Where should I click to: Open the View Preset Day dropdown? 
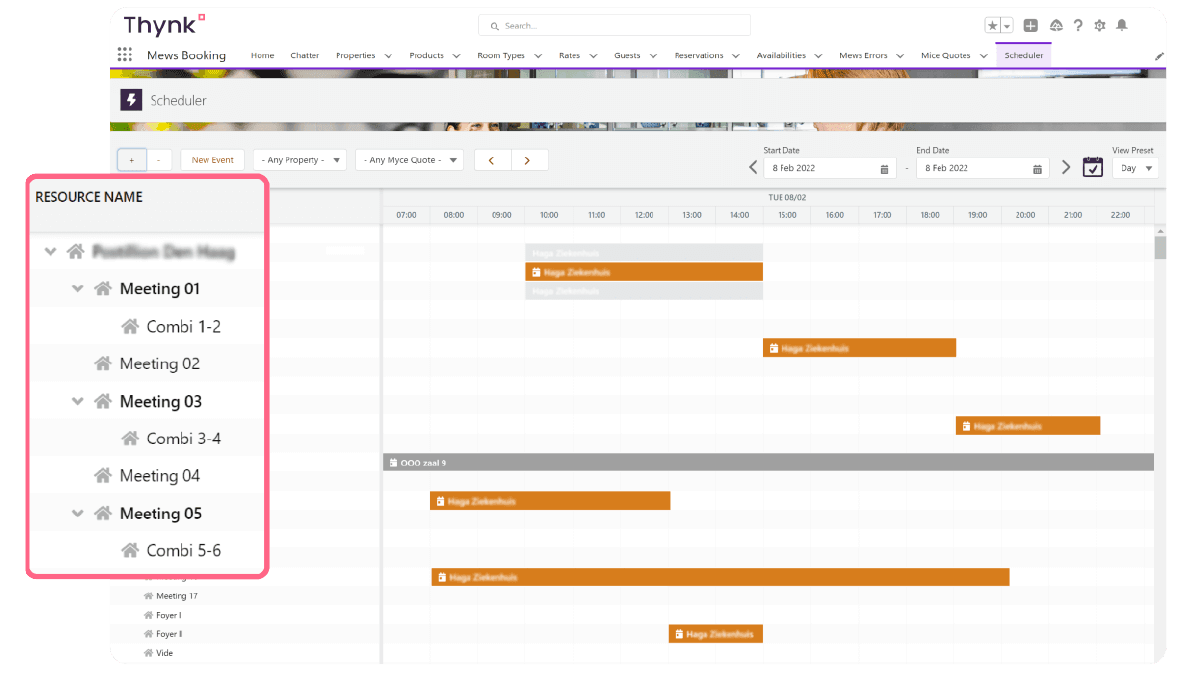[1135, 168]
